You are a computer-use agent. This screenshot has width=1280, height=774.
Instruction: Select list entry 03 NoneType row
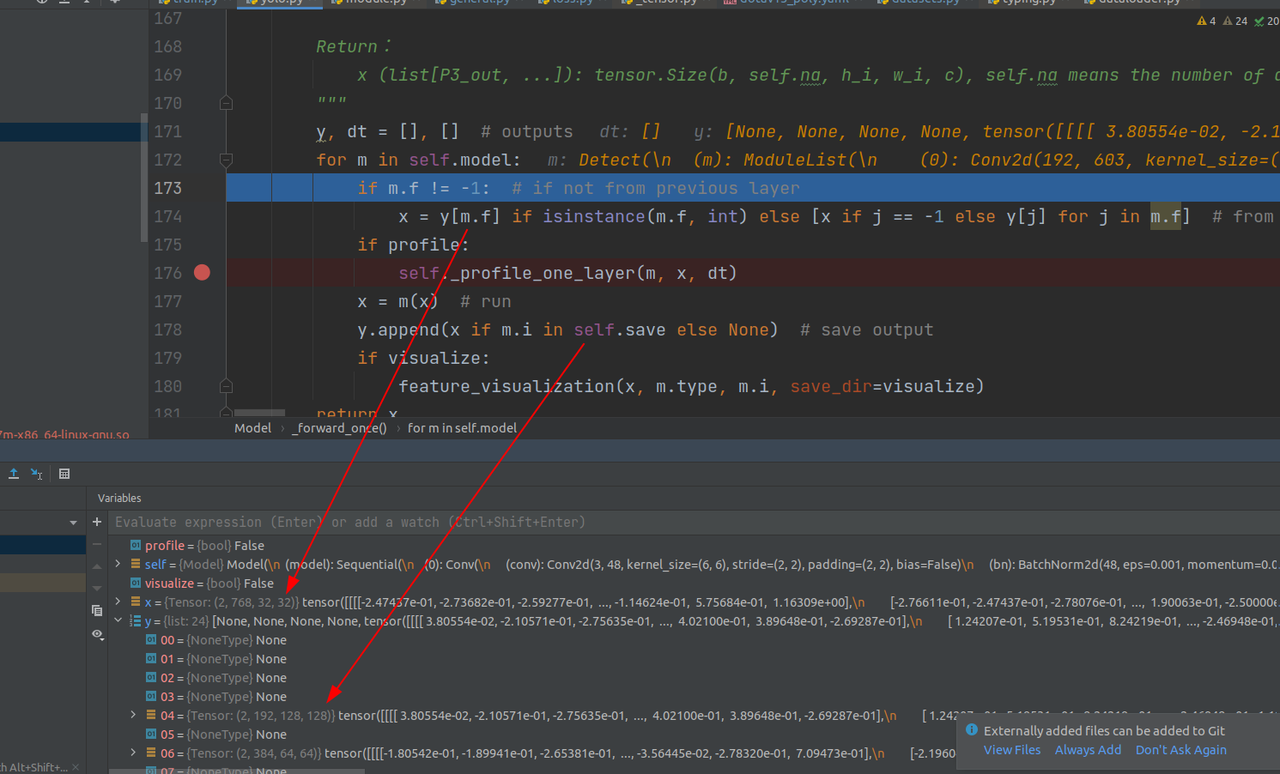tap(695, 697)
